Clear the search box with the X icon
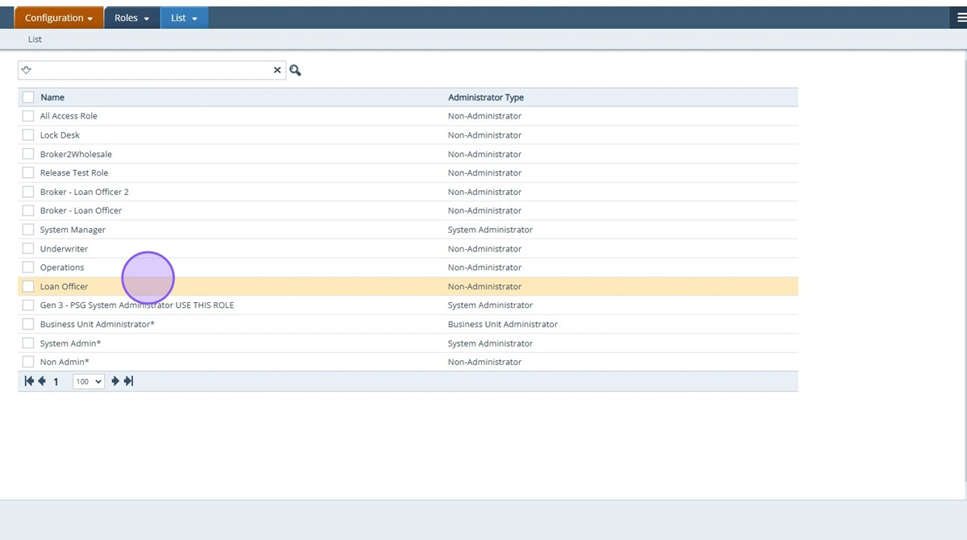This screenshot has height=540, width=967. 277,71
